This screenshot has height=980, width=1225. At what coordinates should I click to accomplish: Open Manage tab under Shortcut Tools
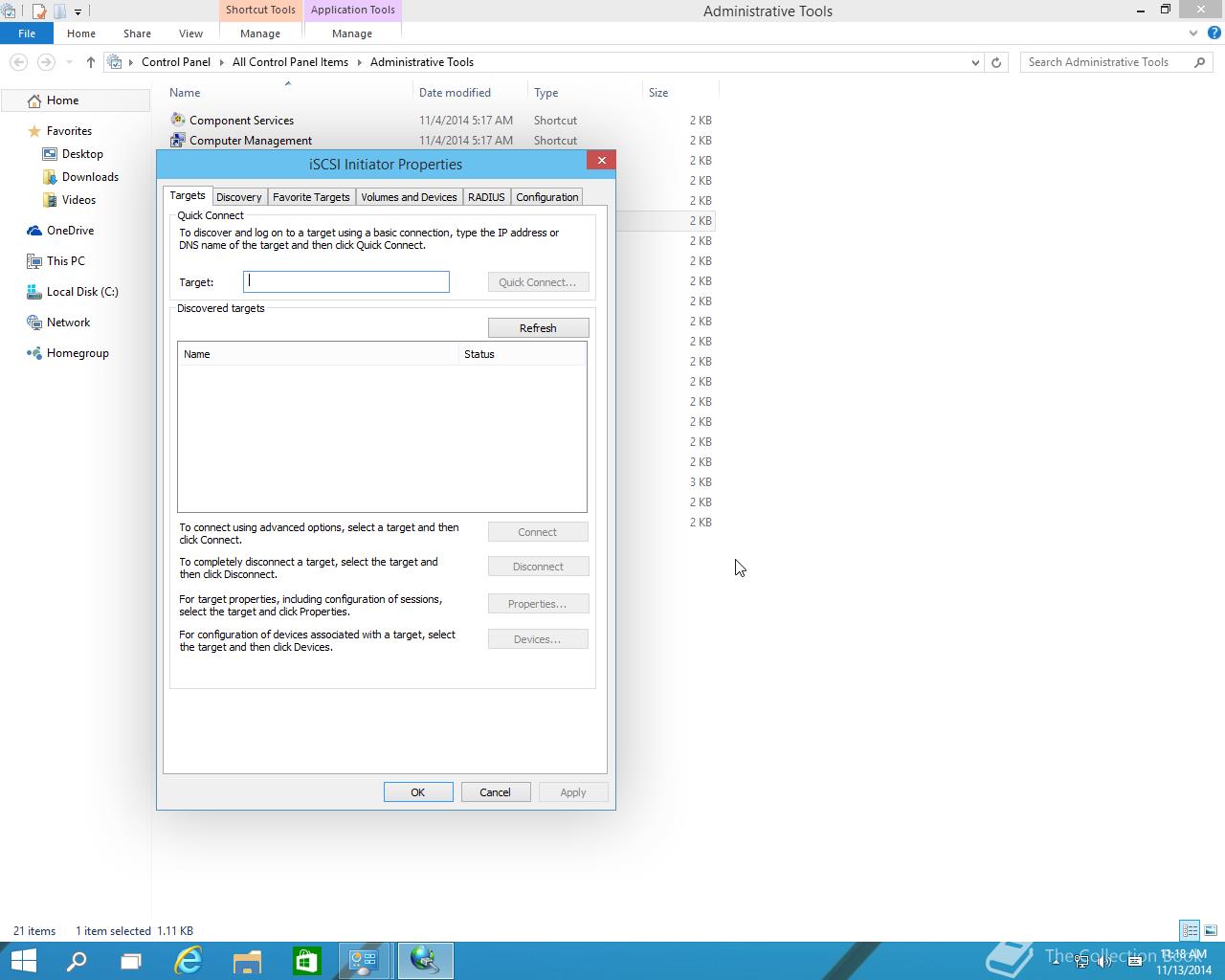(260, 33)
